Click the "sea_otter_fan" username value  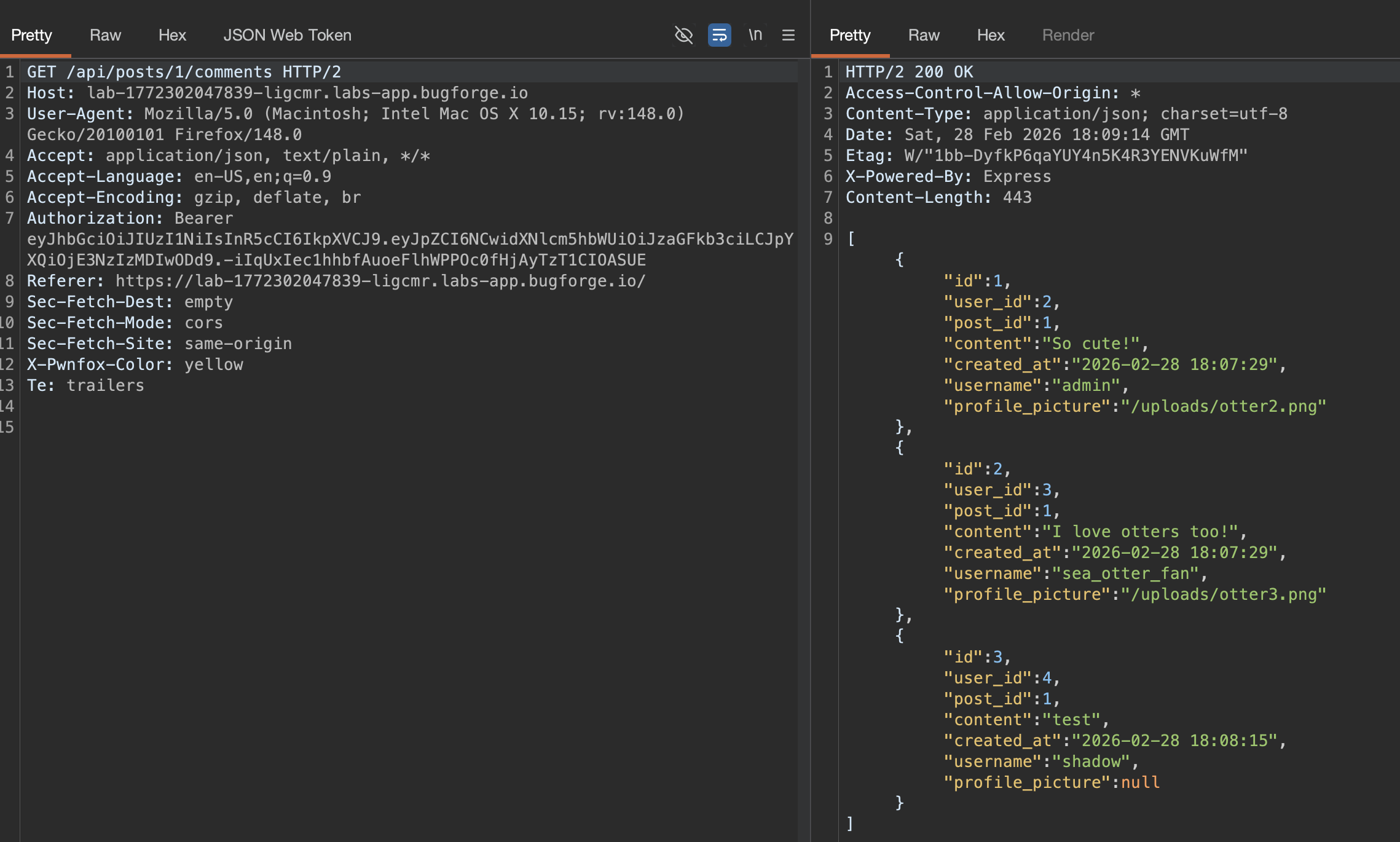(1125, 573)
